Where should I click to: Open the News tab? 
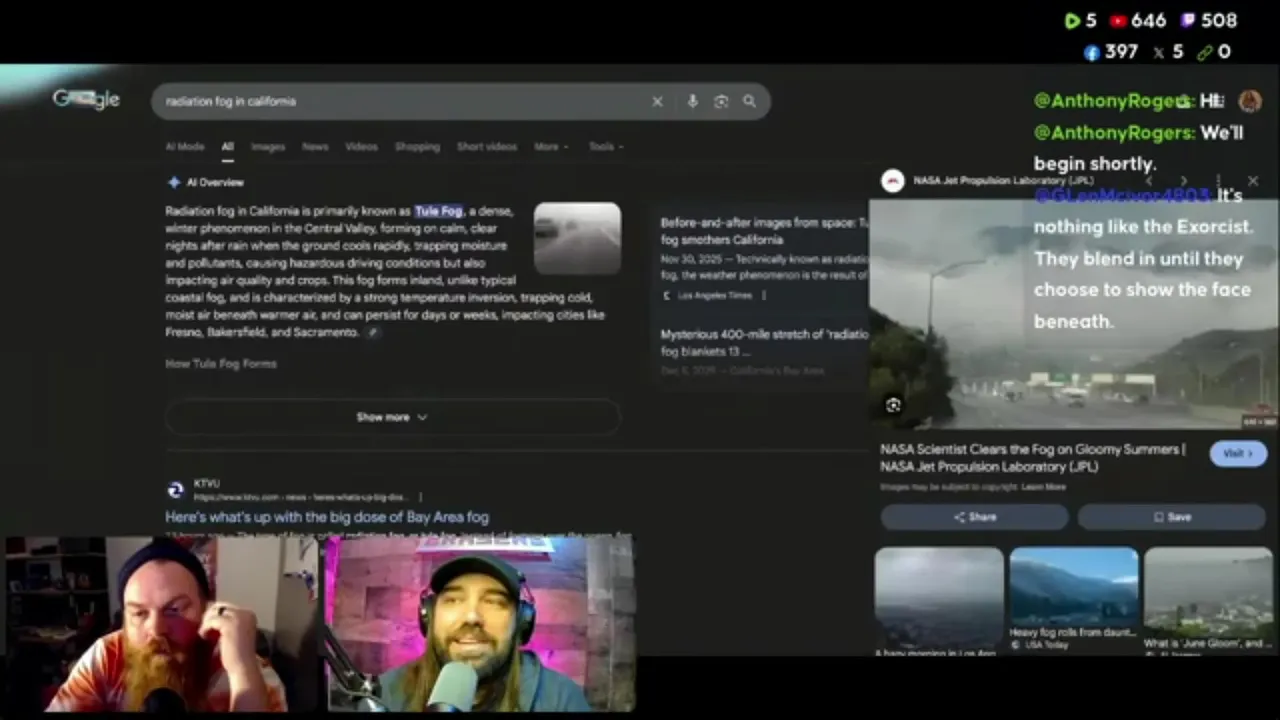315,146
